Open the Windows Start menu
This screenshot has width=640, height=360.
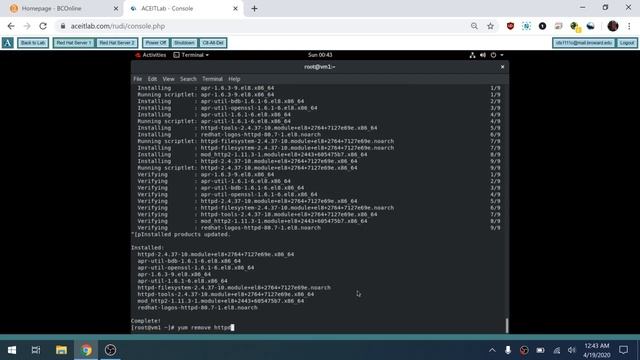point(12,350)
